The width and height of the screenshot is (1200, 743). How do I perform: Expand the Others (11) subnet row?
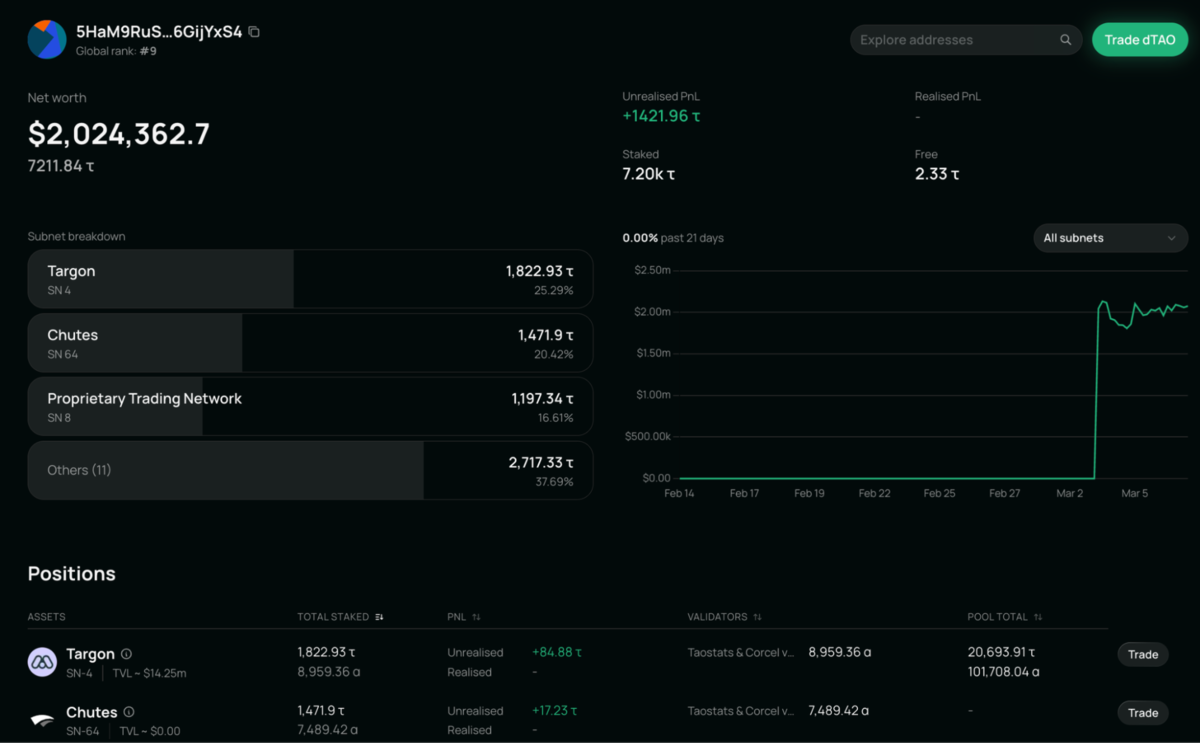310,470
